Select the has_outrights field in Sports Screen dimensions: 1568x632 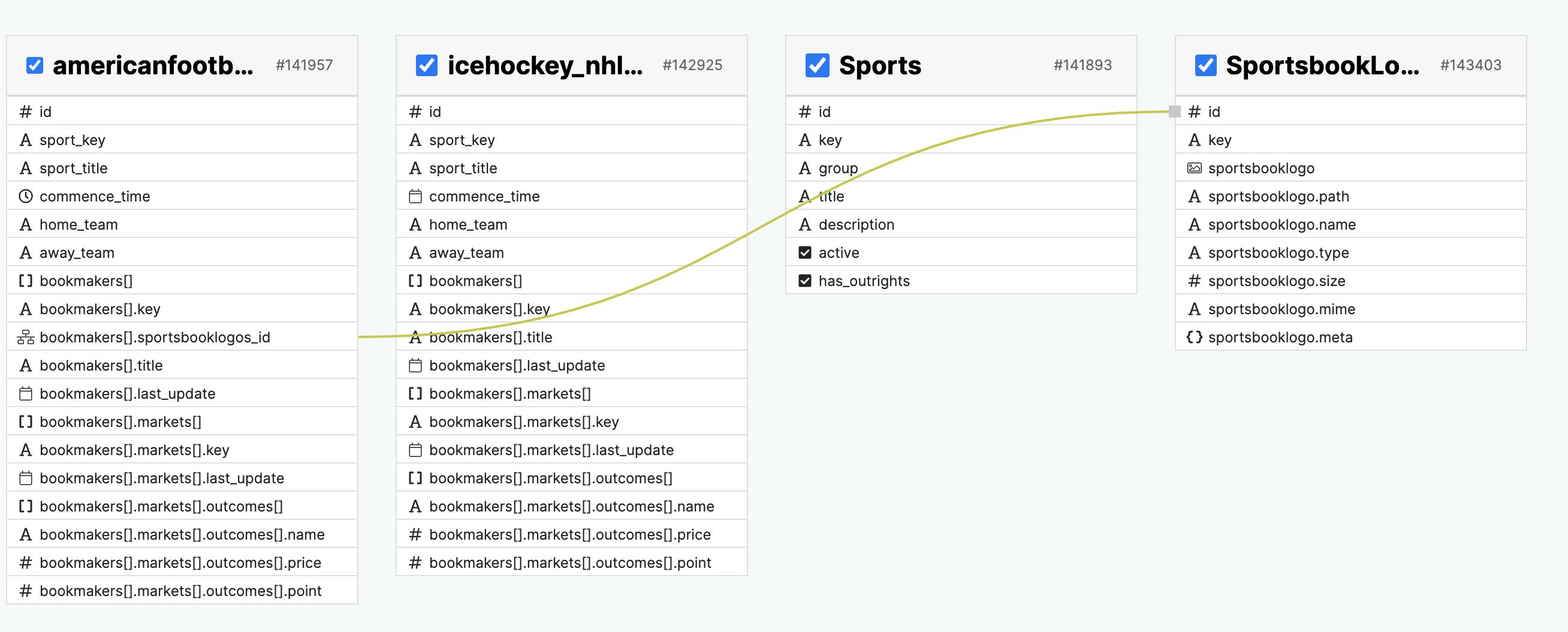(864, 281)
